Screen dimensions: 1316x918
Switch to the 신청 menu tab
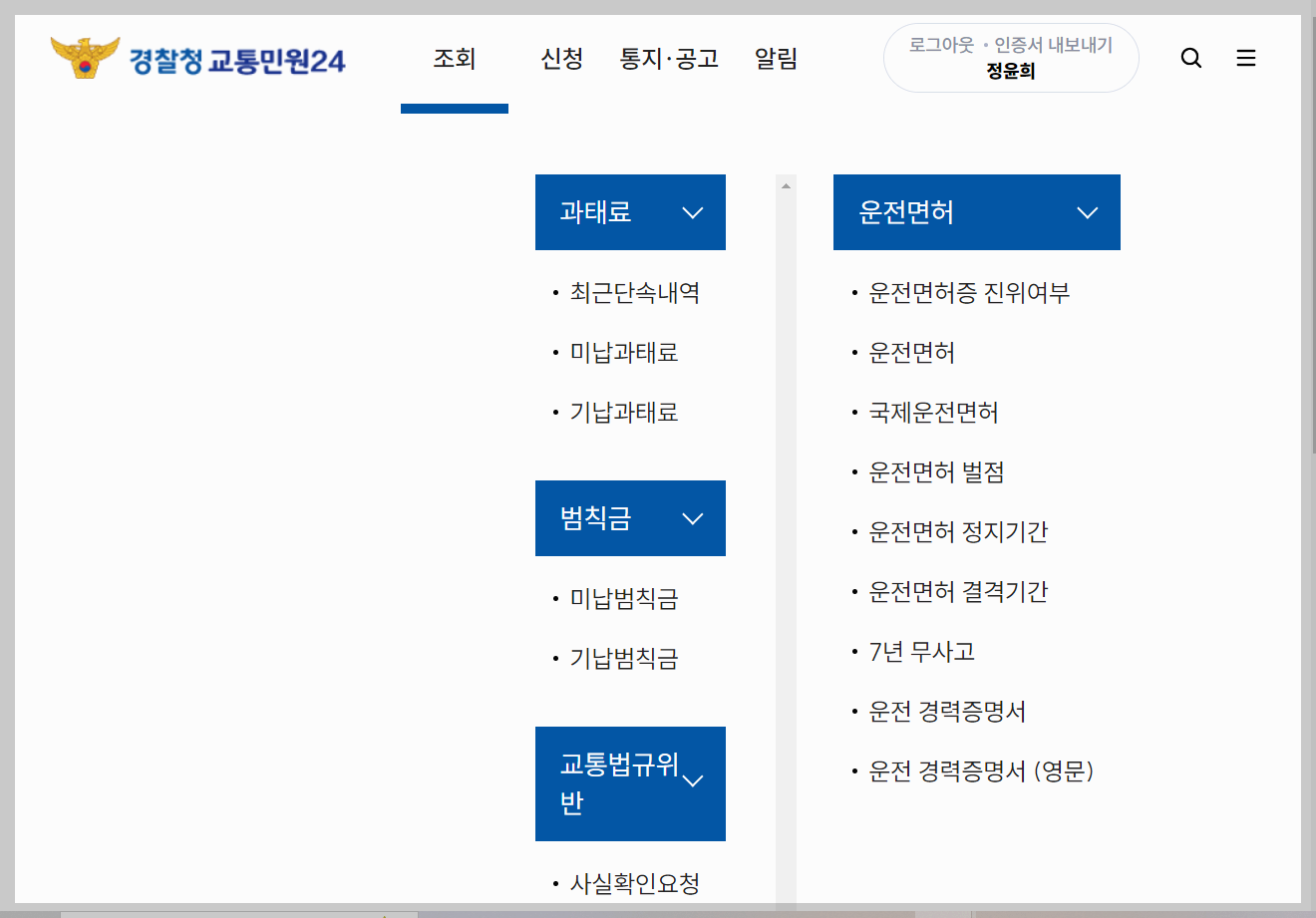[x=561, y=59]
